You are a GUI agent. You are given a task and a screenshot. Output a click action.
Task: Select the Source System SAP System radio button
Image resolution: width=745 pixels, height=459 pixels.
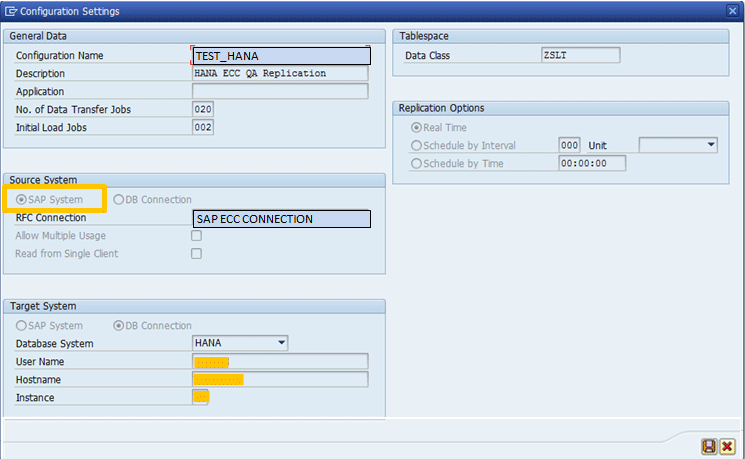(21, 200)
